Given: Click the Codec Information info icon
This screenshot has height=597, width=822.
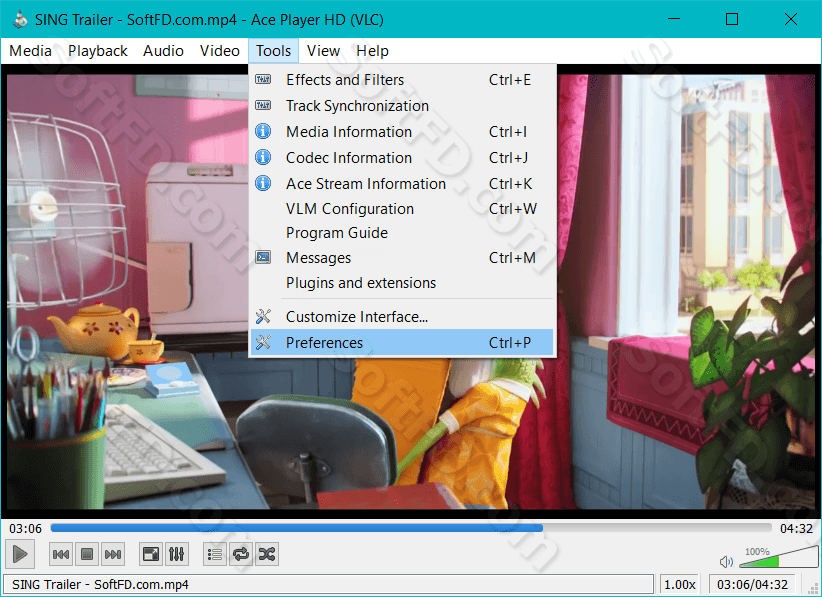Looking at the screenshot, I should (263, 157).
